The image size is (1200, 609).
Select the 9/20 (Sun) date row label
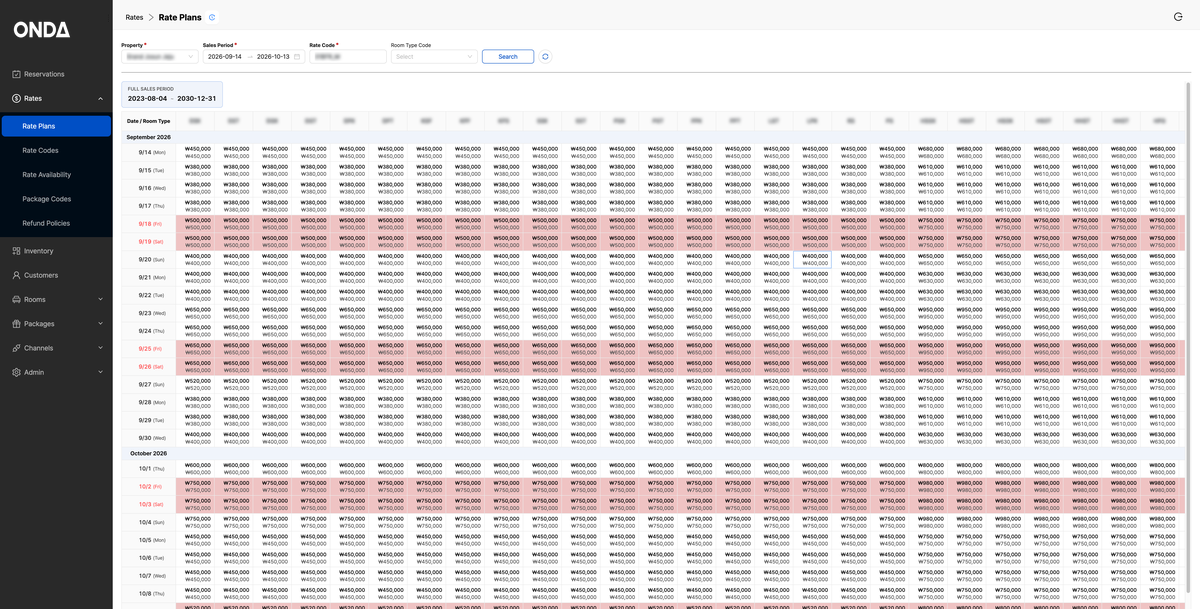[152, 259]
